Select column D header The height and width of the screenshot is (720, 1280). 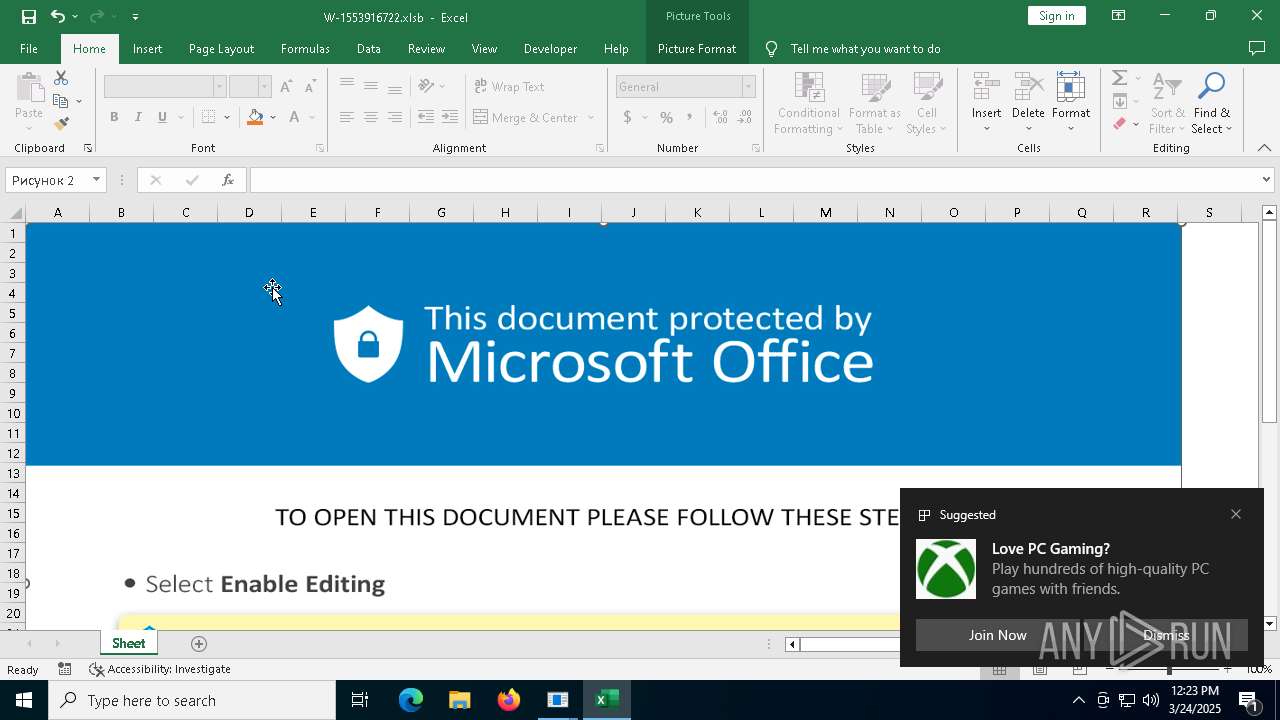point(249,212)
